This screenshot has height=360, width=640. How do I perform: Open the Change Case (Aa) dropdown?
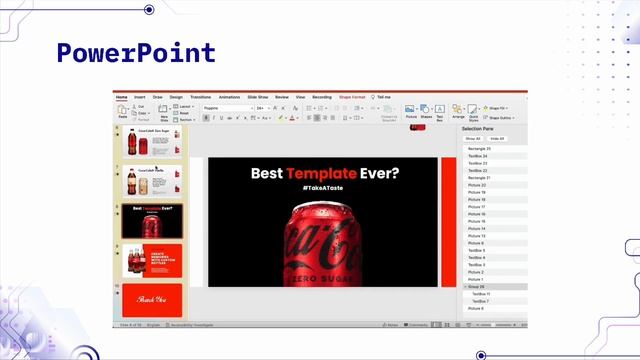pos(266,118)
